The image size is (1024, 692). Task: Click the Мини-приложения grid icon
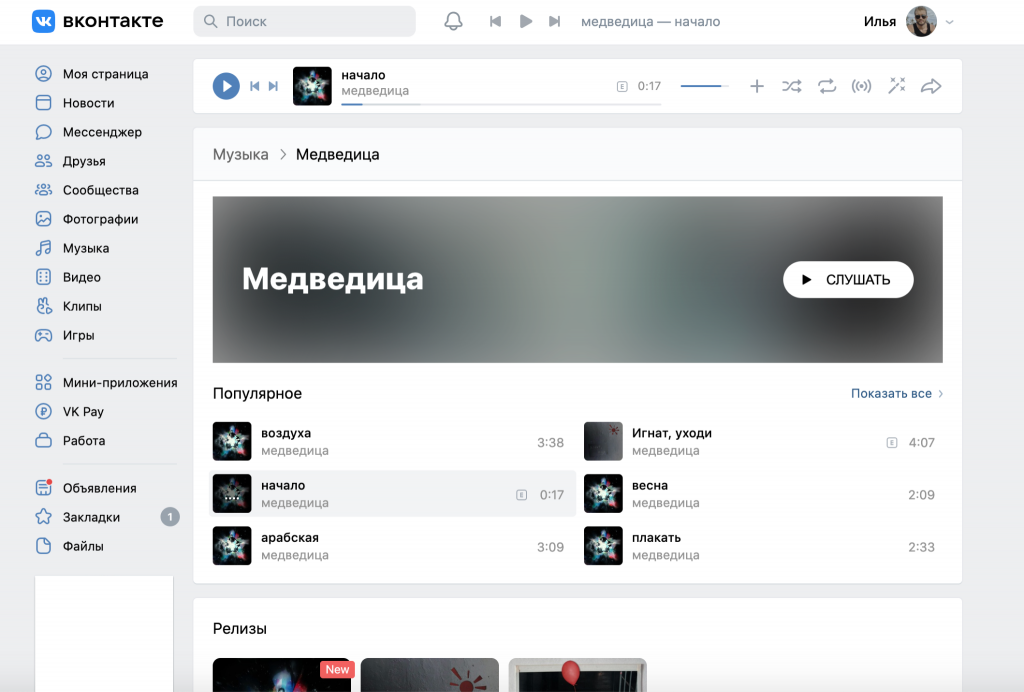click(x=43, y=383)
